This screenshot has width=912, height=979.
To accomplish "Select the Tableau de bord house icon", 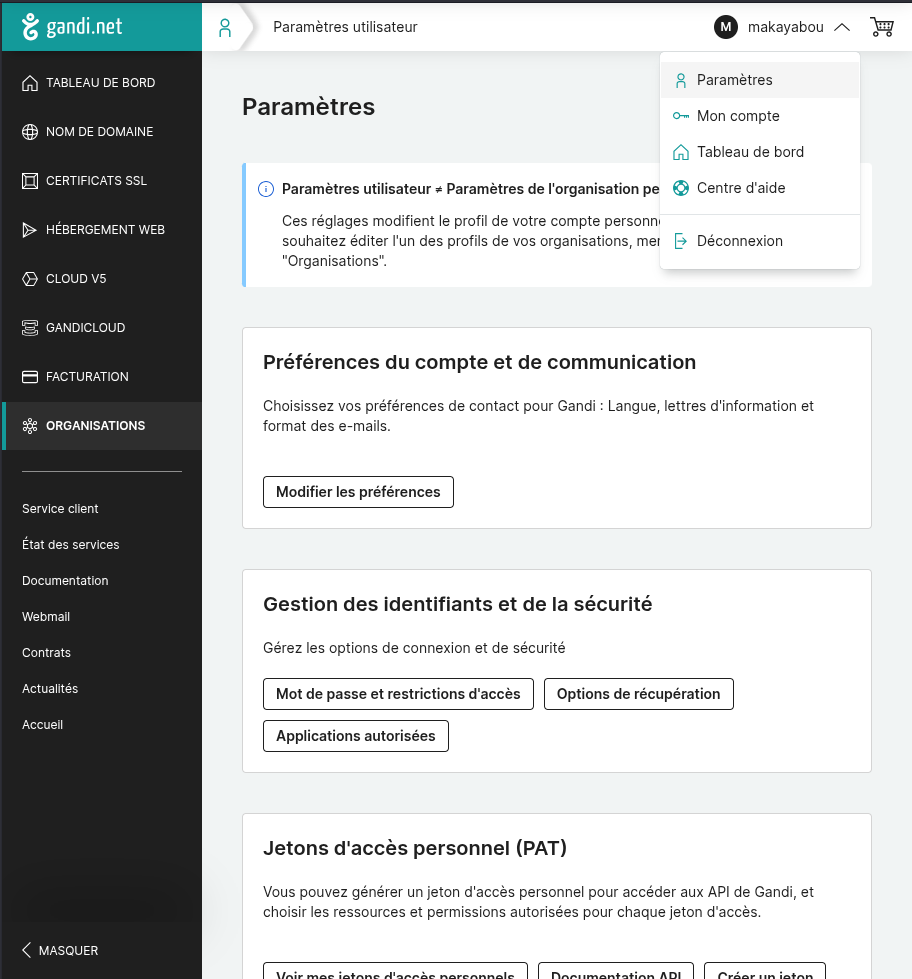I will click(30, 82).
